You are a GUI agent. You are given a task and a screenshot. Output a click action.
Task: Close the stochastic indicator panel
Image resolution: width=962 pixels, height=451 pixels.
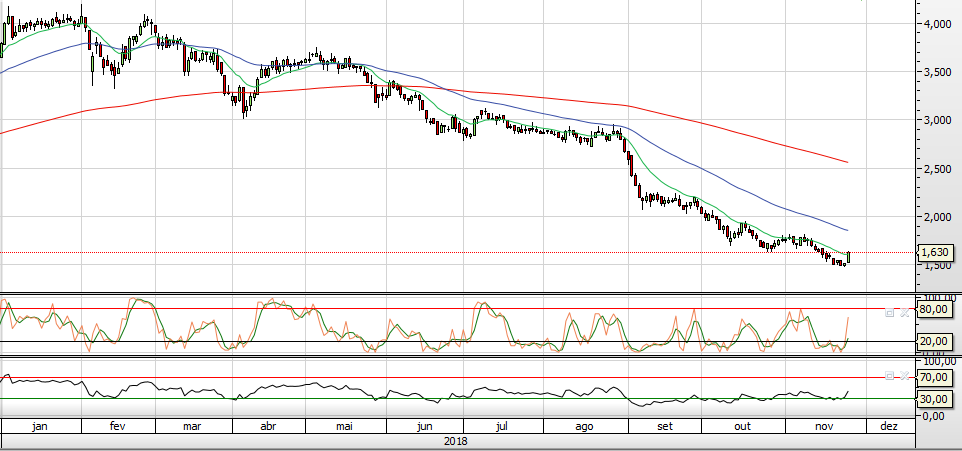click(904, 312)
